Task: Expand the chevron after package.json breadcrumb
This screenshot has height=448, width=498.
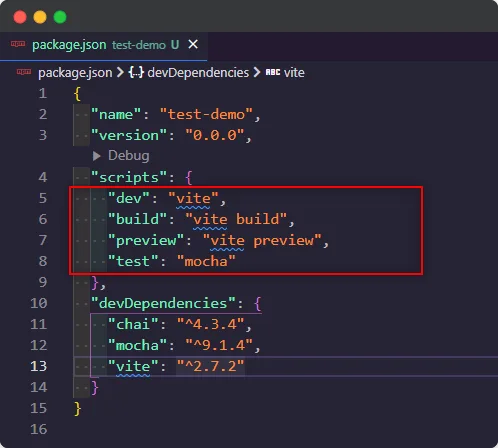Action: pyautogui.click(x=120, y=72)
